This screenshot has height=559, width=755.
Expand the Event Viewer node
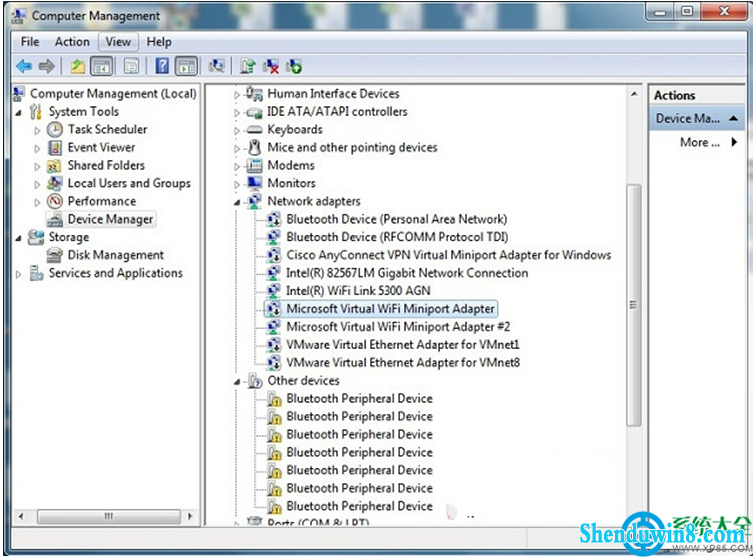tap(37, 148)
